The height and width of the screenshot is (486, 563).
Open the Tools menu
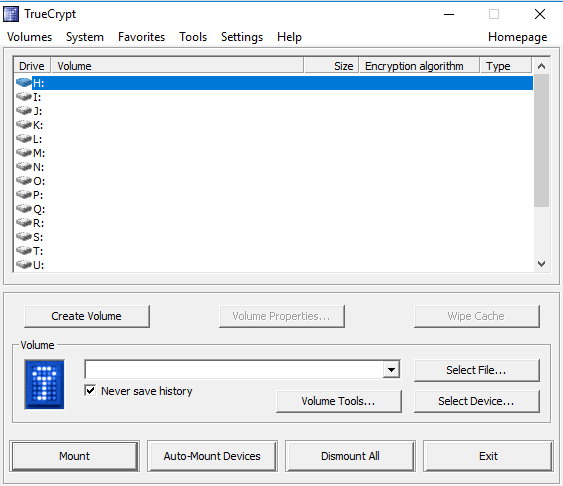193,37
